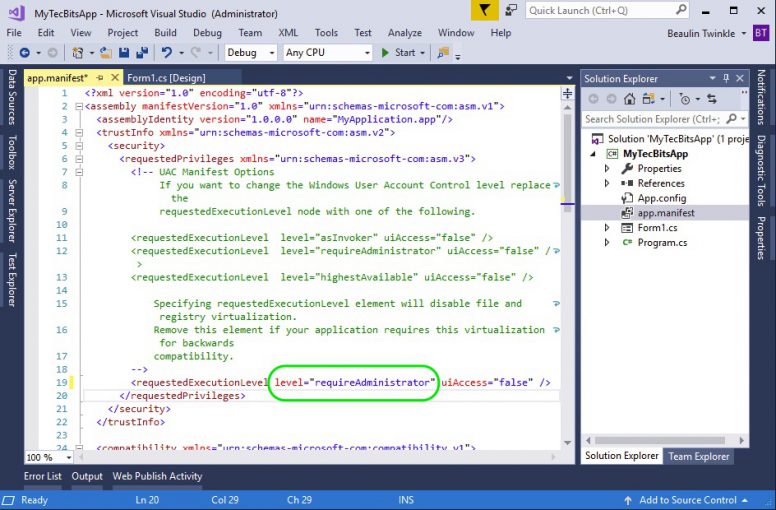Viewport: 776px width, 510px height.
Task: Start debugging with the green Start button
Action: (398, 52)
